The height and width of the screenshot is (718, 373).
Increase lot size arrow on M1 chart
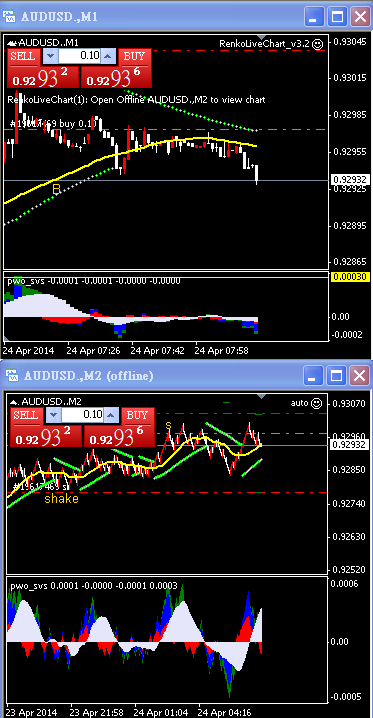(x=108, y=56)
